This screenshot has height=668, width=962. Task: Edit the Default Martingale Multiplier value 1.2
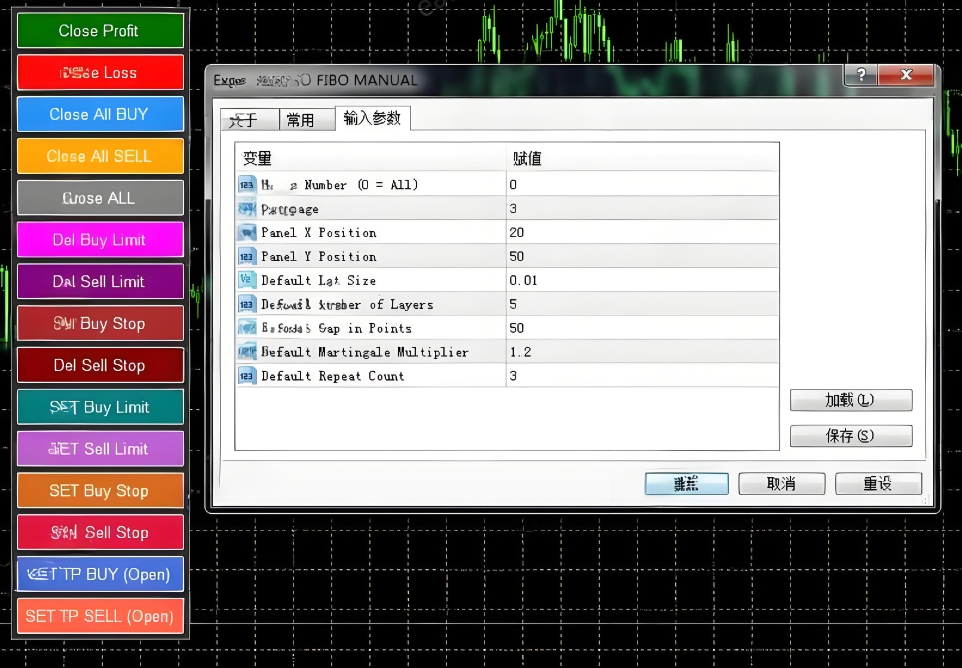point(640,352)
